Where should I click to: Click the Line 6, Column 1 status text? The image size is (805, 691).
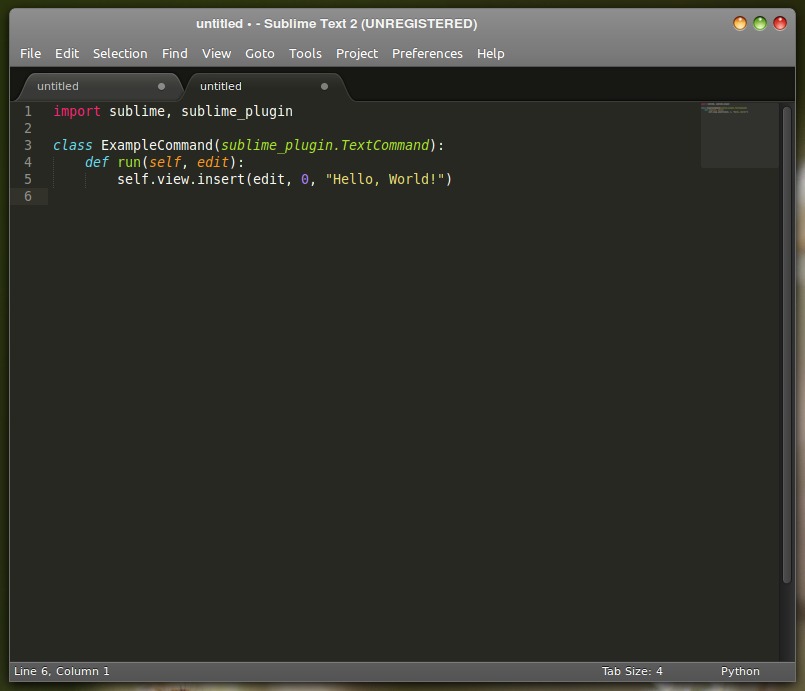point(62,671)
